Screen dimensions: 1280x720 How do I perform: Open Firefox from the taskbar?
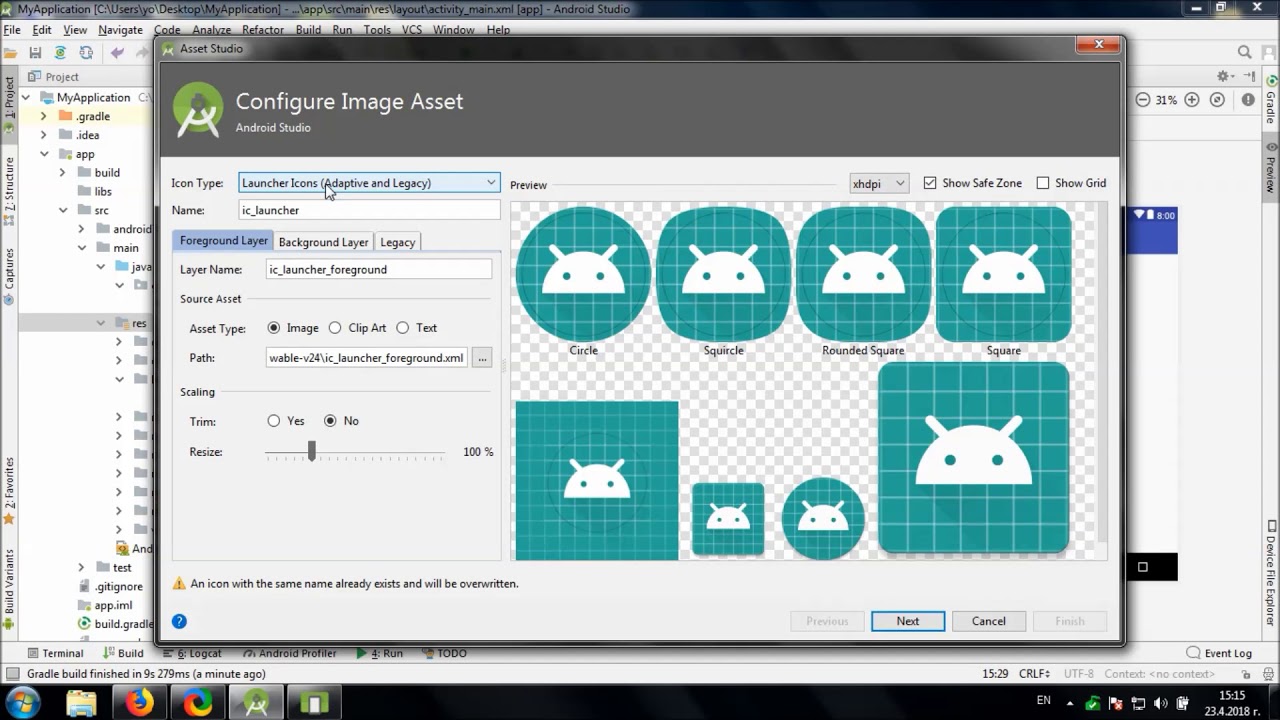point(139,703)
